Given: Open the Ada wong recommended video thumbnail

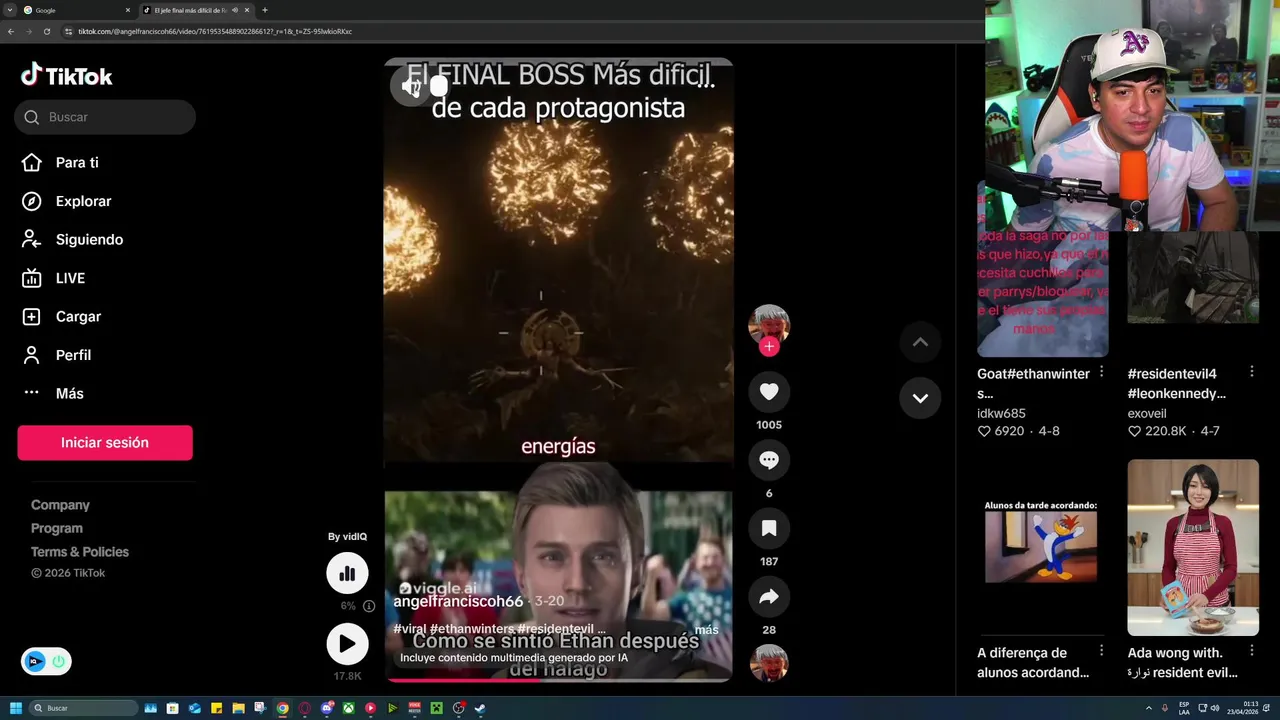Looking at the screenshot, I should click(x=1193, y=547).
